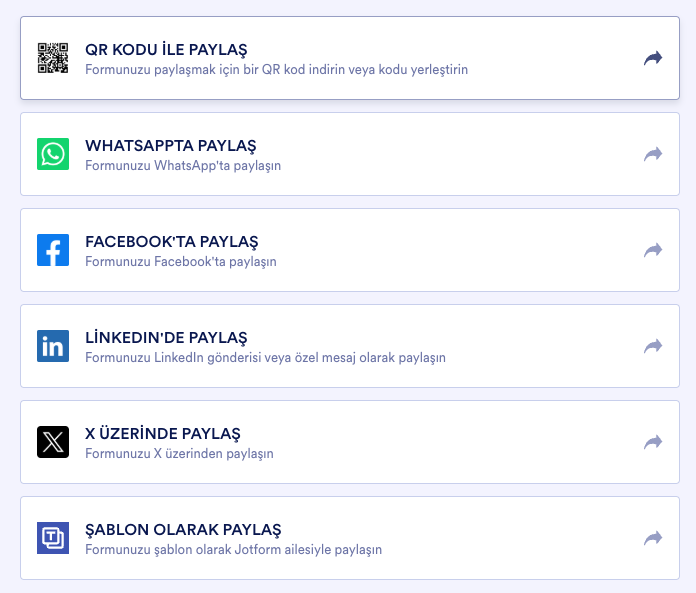Click share arrow in QR code row
Image resolution: width=696 pixels, height=593 pixels.
[x=653, y=58]
